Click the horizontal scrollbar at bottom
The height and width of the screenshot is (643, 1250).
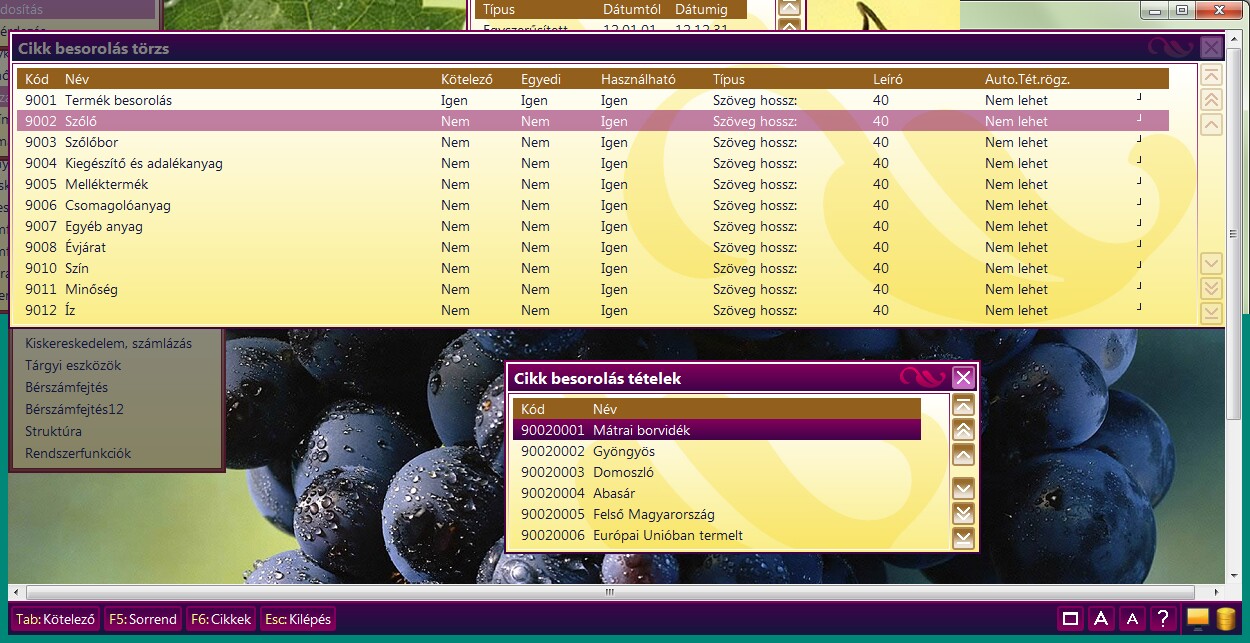tap(608, 592)
